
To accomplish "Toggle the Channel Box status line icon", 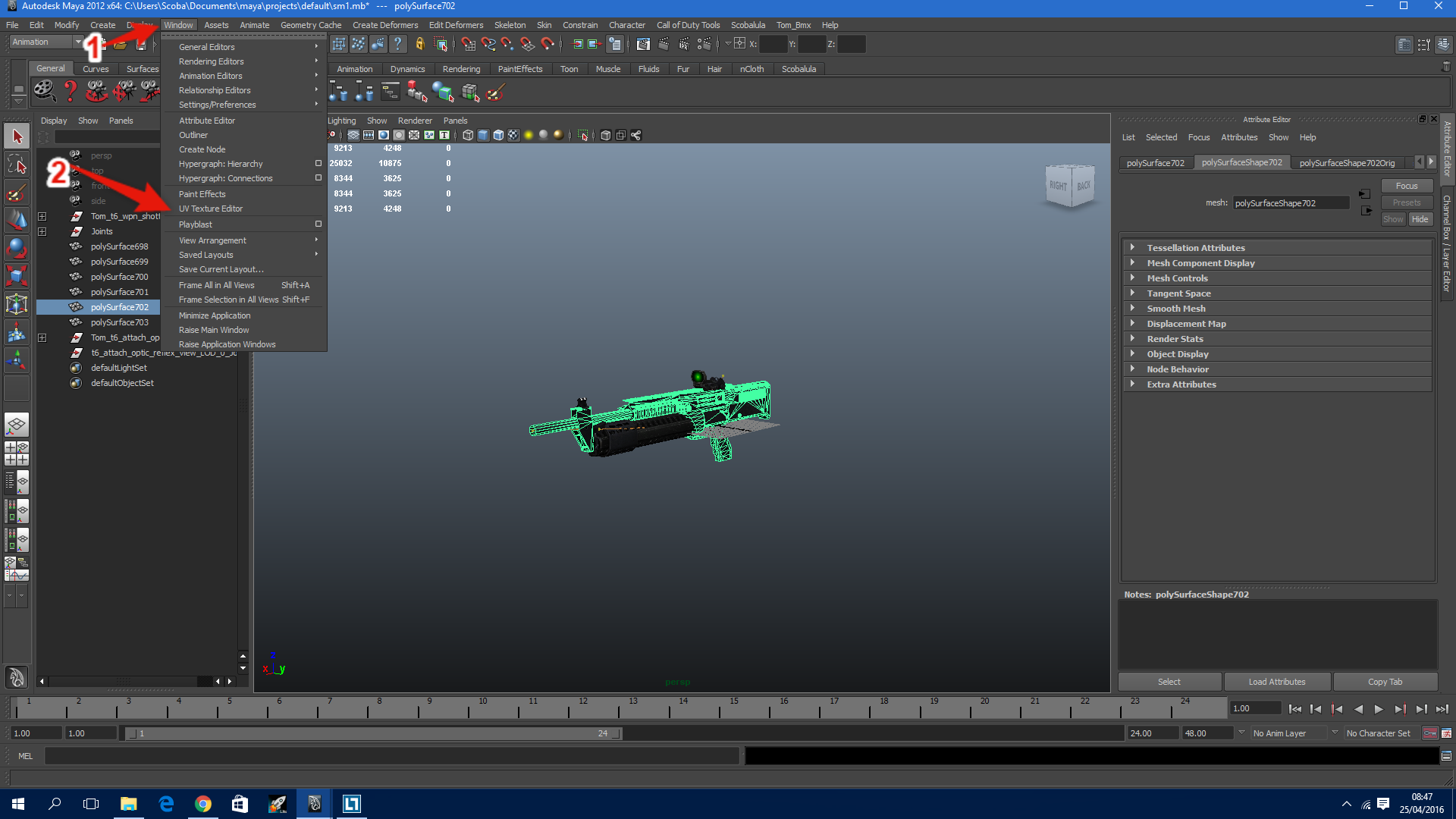I will (1443, 45).
